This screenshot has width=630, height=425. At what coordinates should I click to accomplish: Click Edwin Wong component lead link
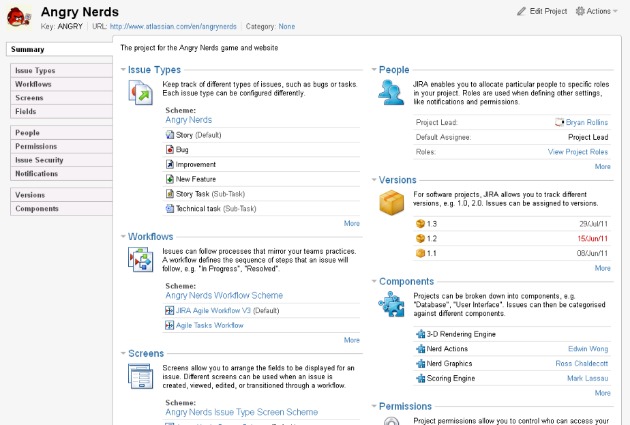click(588, 349)
